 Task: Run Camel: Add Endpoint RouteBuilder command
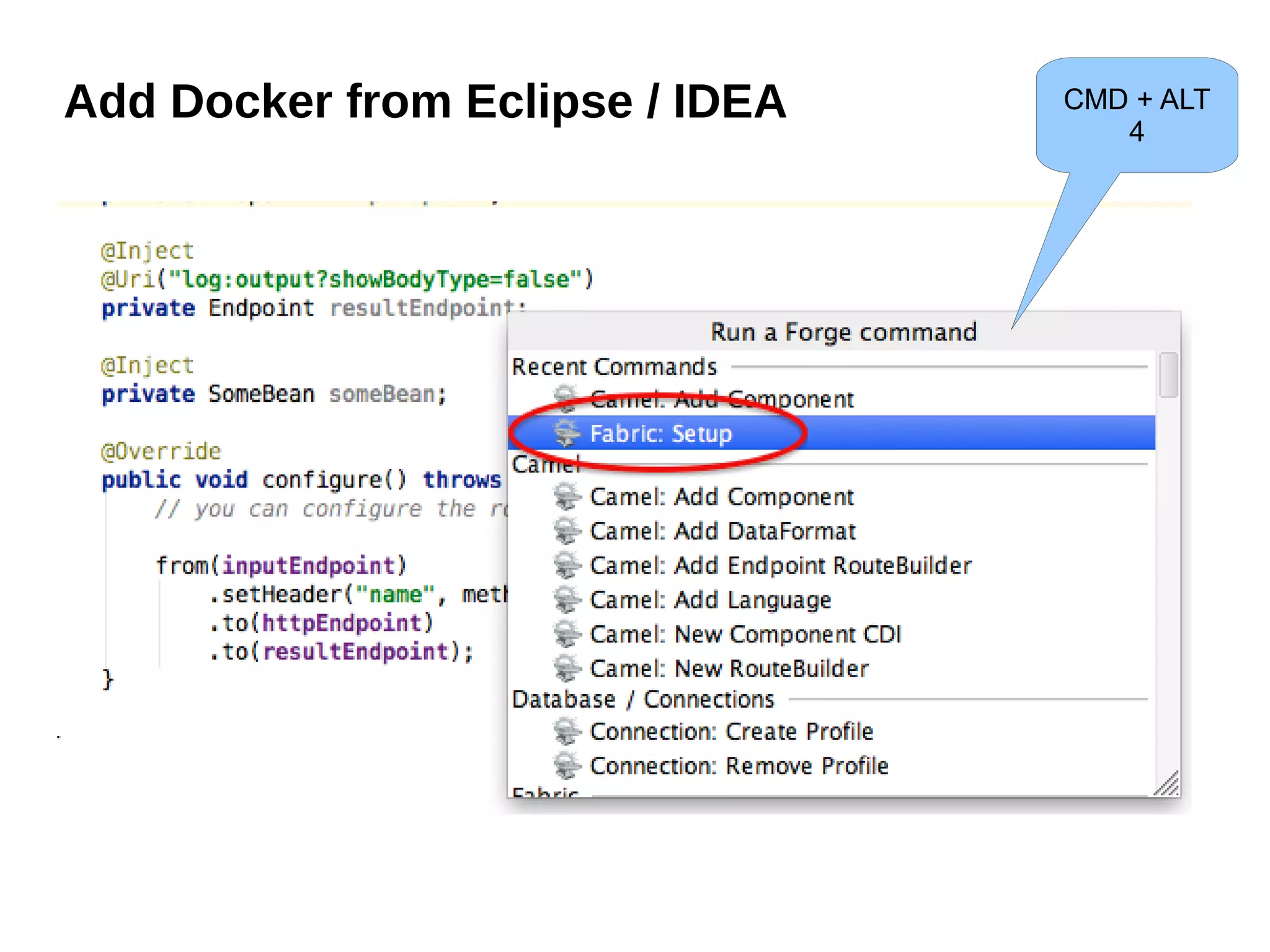pos(780,566)
